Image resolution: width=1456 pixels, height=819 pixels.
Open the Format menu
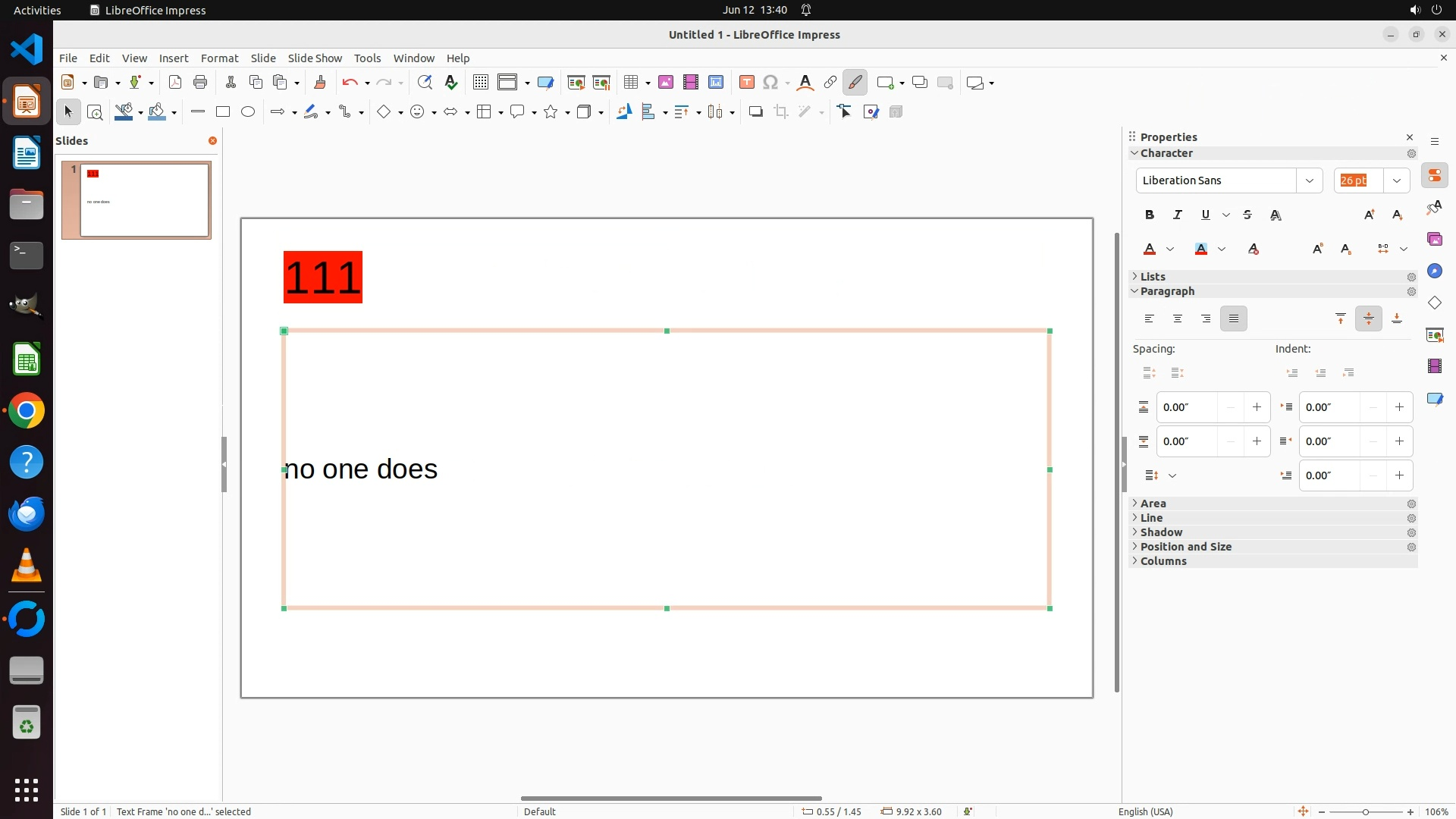point(219,58)
